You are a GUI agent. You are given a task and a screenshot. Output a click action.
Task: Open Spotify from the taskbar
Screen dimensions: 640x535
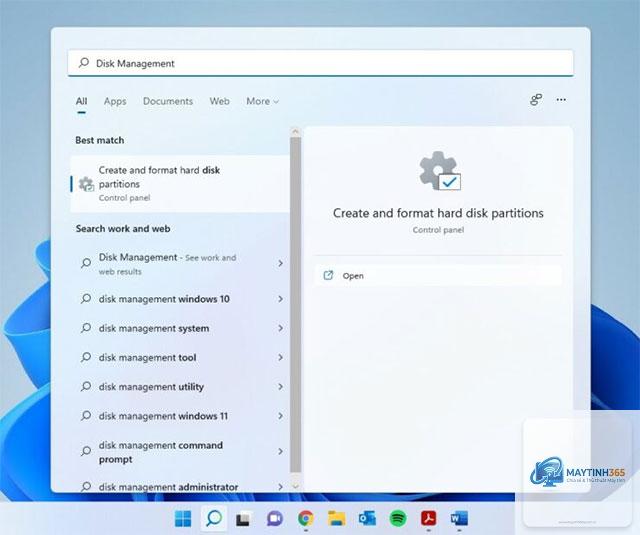click(398, 519)
